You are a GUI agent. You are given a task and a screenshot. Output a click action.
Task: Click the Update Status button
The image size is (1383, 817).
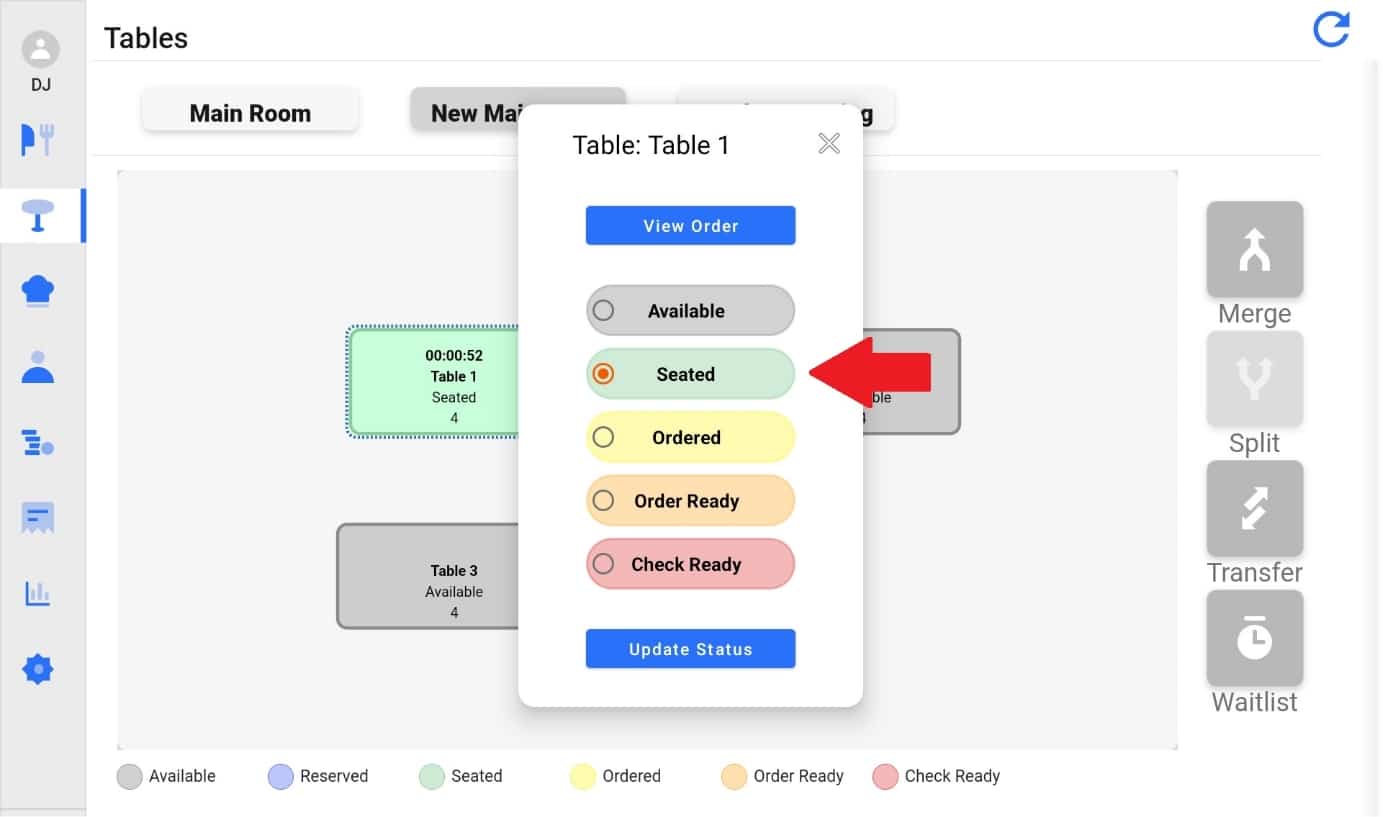tap(690, 649)
